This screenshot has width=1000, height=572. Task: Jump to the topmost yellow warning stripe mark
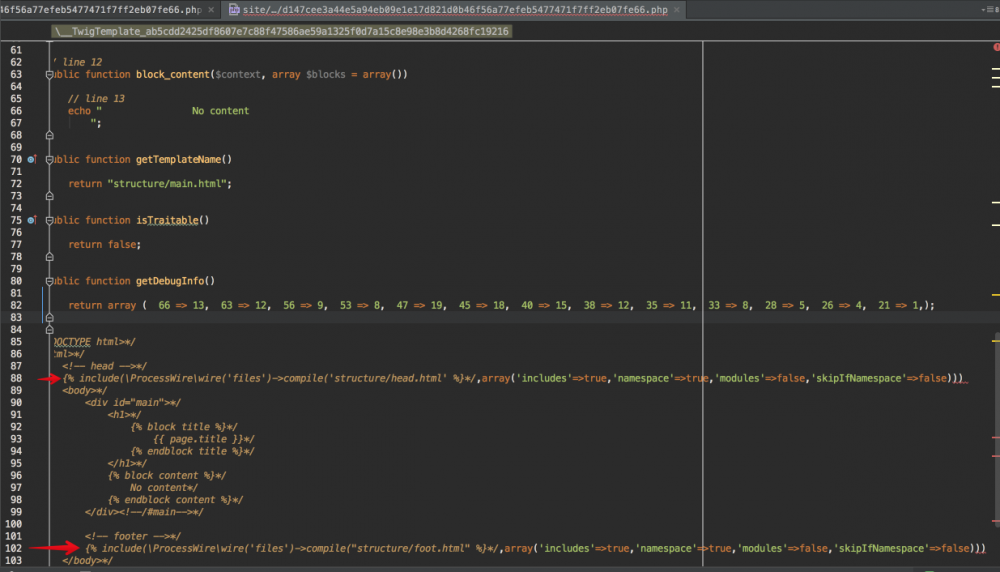[x=996, y=68]
